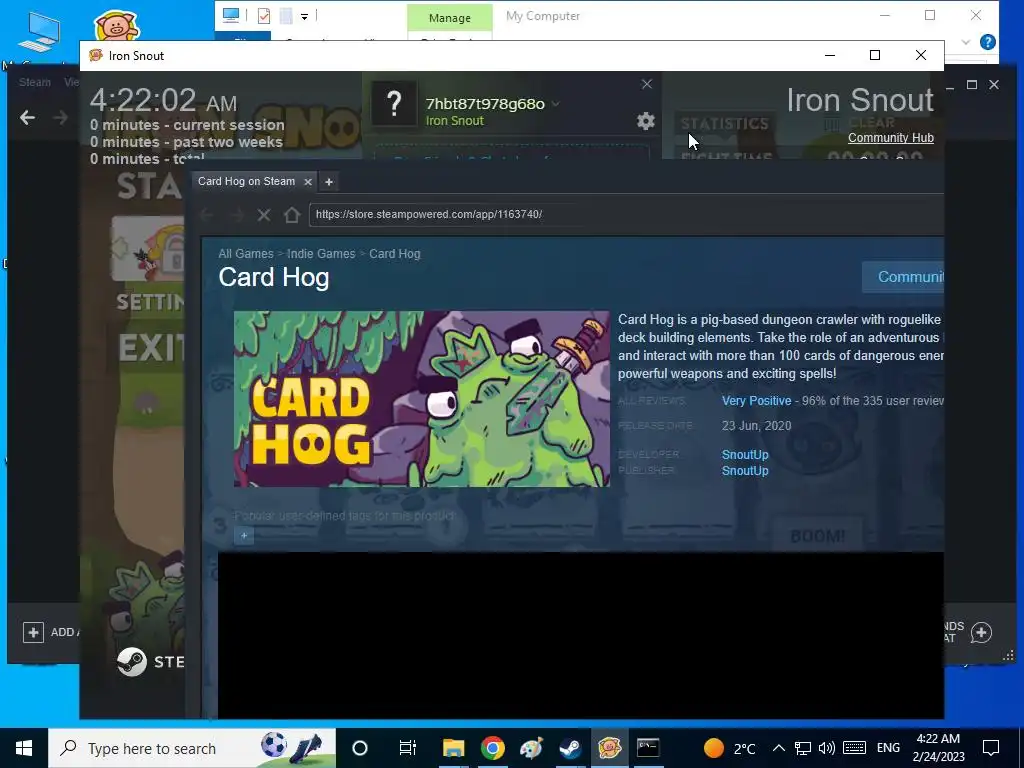Click the store URL address field

click(x=626, y=214)
